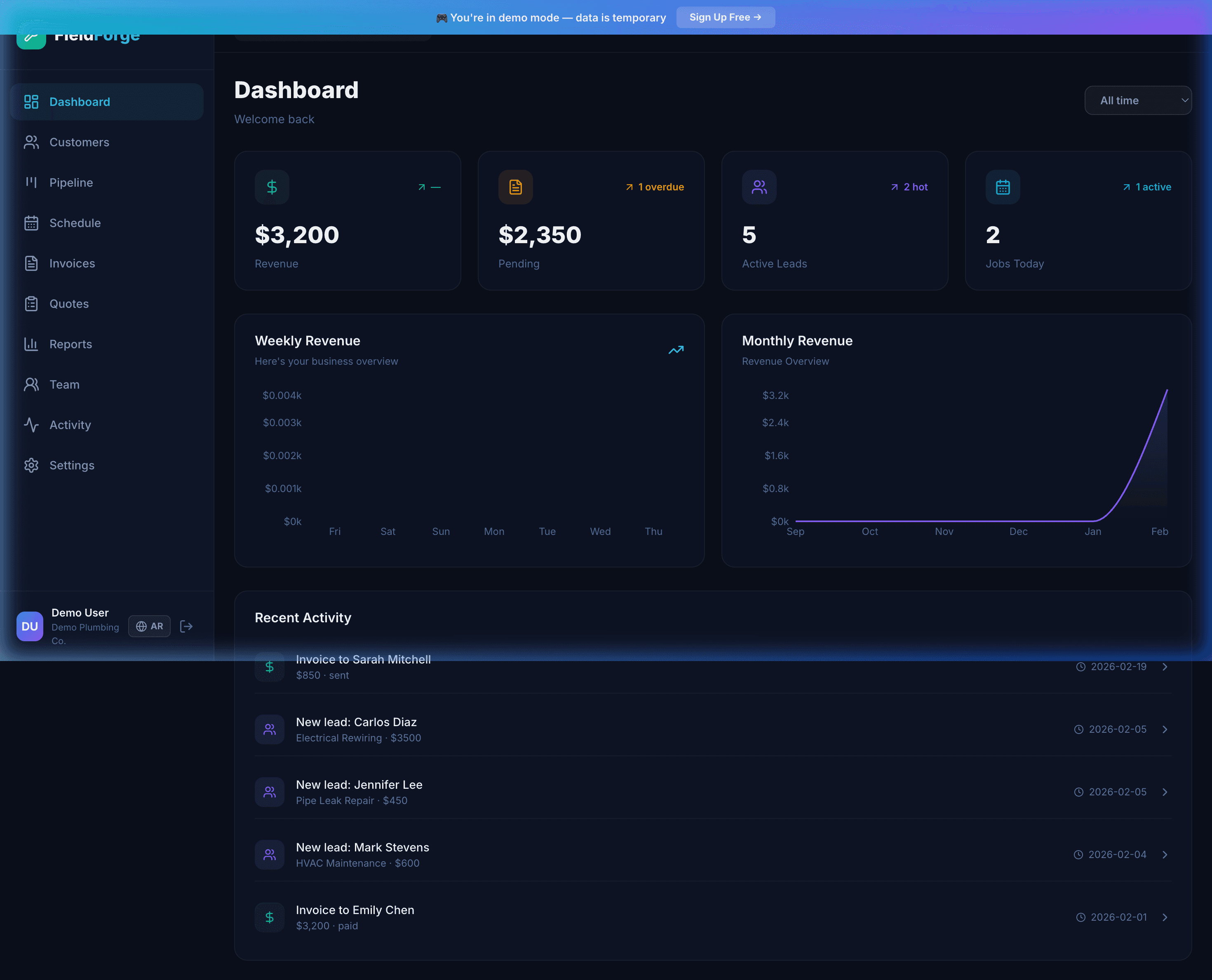This screenshot has width=1212, height=980.
Task: Click the logout icon next to Demo User
Action: click(187, 626)
